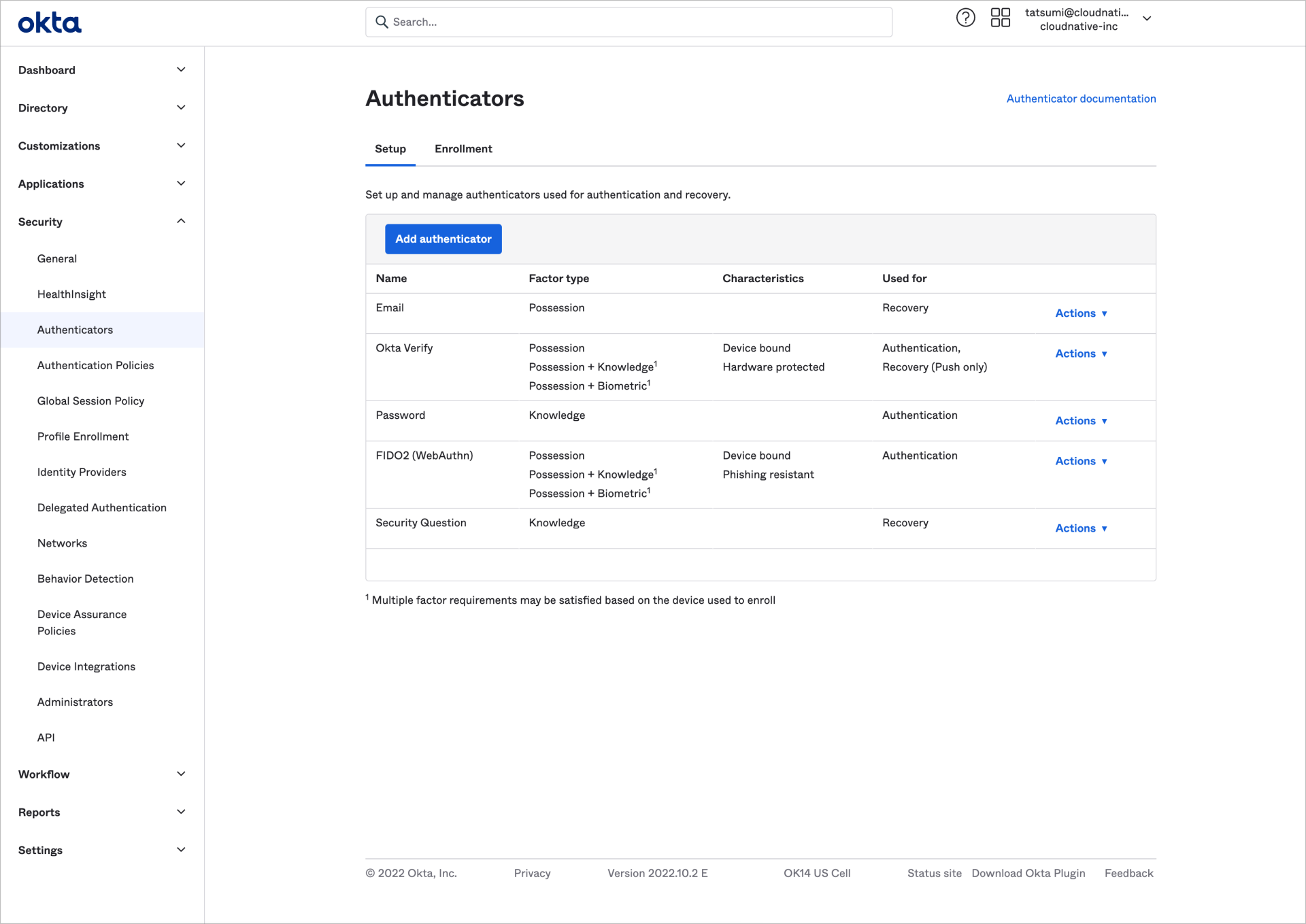Expand the account menu chevron for tatsumi@cloudnati...
This screenshot has width=1306, height=924.
[1147, 19]
